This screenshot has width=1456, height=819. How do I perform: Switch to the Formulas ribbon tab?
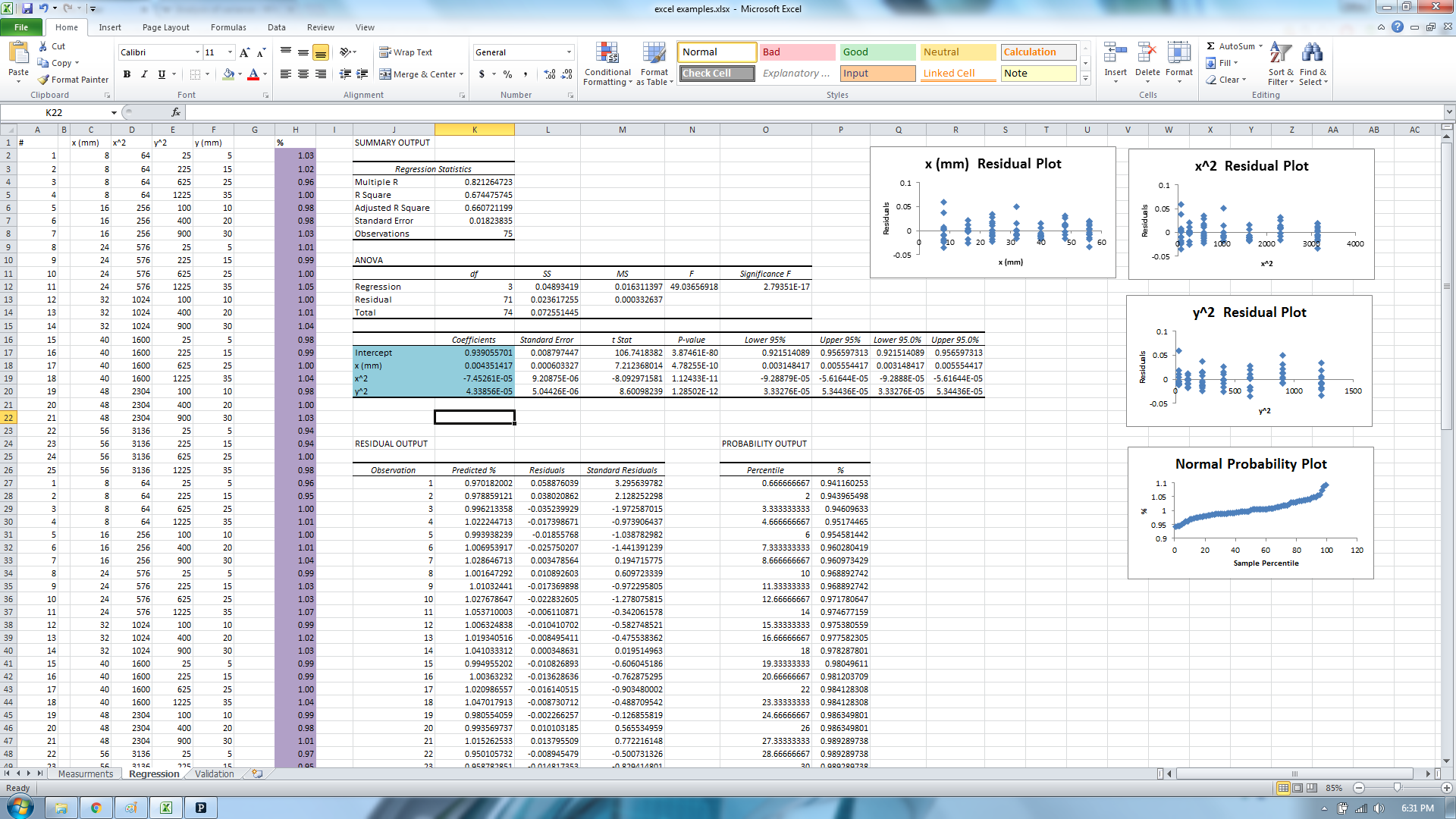228,27
